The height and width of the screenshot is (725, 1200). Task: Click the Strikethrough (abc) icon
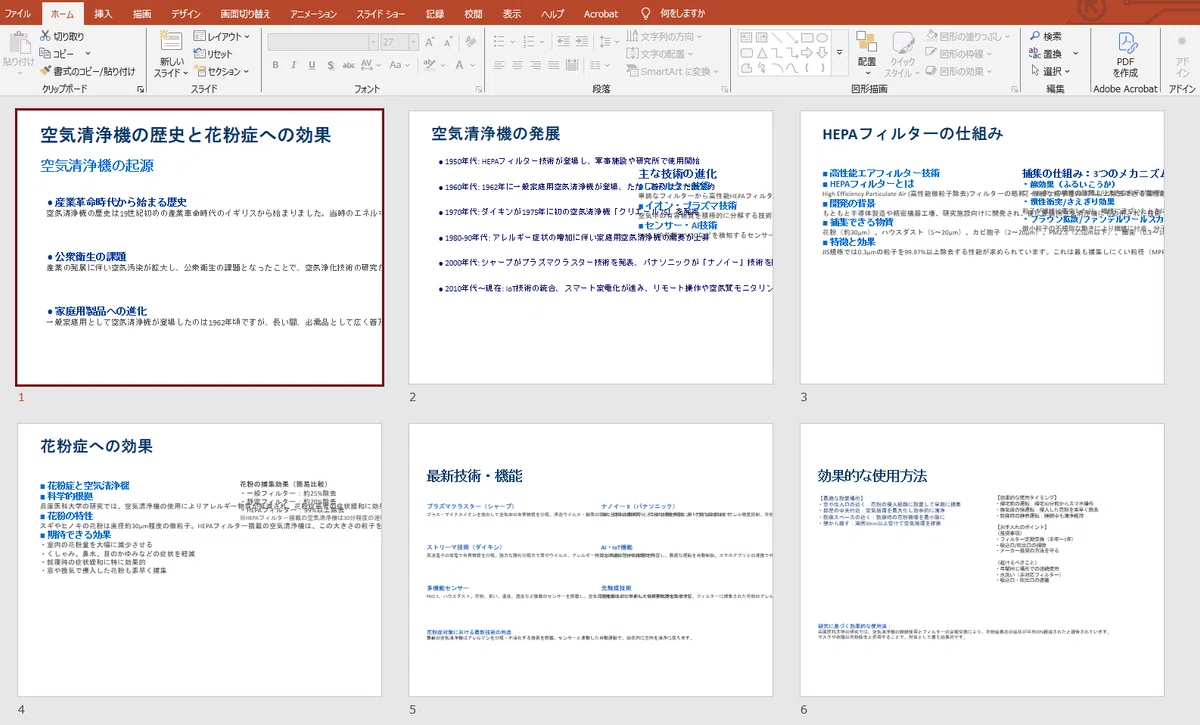[349, 65]
